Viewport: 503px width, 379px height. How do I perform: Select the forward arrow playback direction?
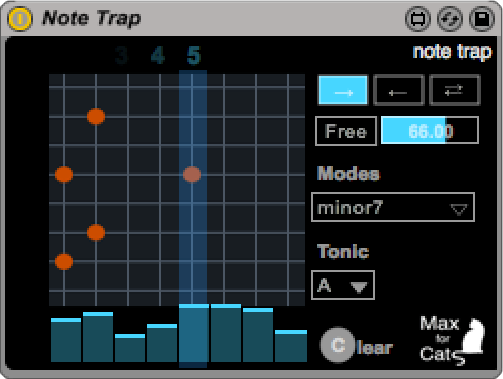[343, 90]
